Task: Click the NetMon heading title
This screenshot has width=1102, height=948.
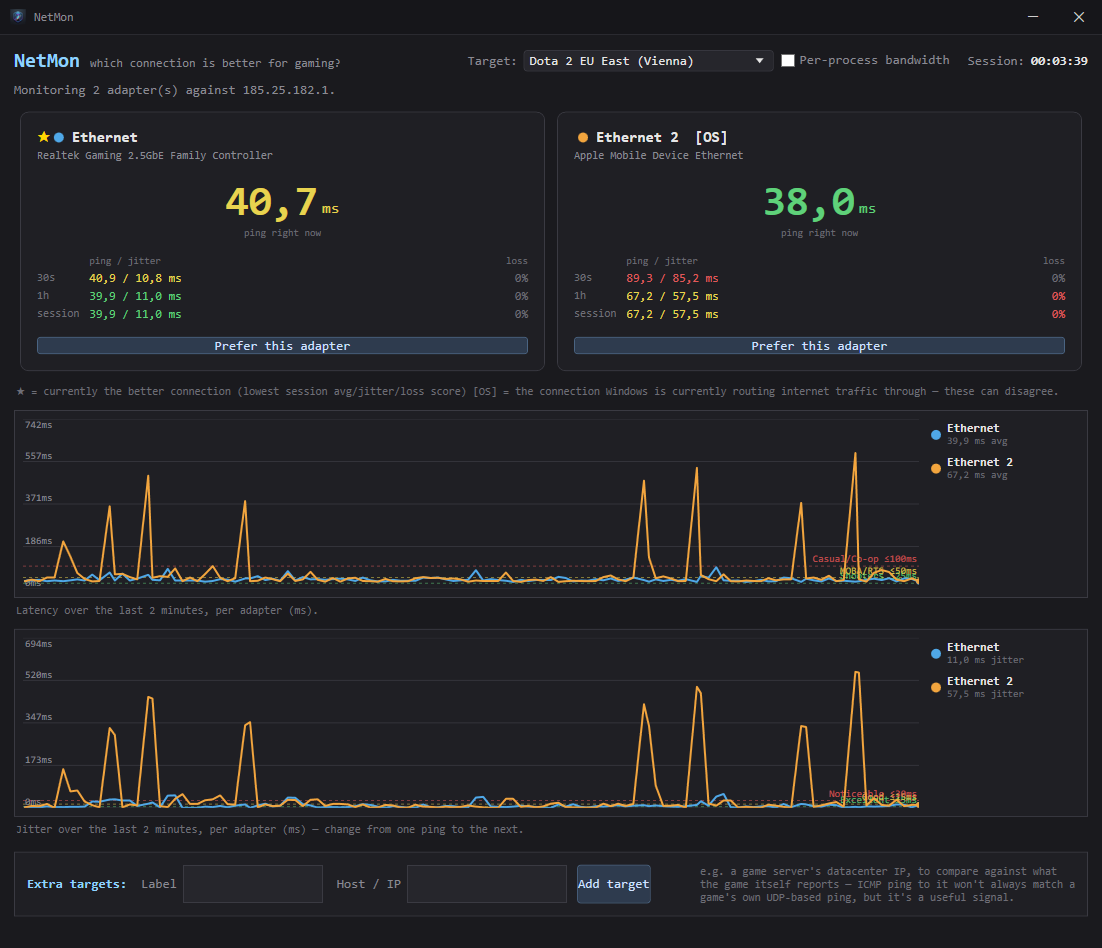Action: coord(46,61)
